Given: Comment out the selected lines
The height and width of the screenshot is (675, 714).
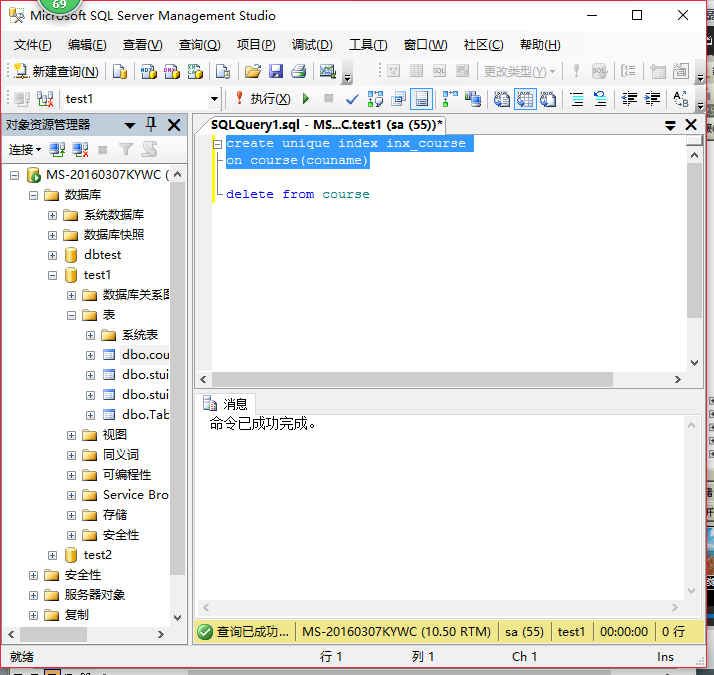Looking at the screenshot, I should (x=577, y=98).
